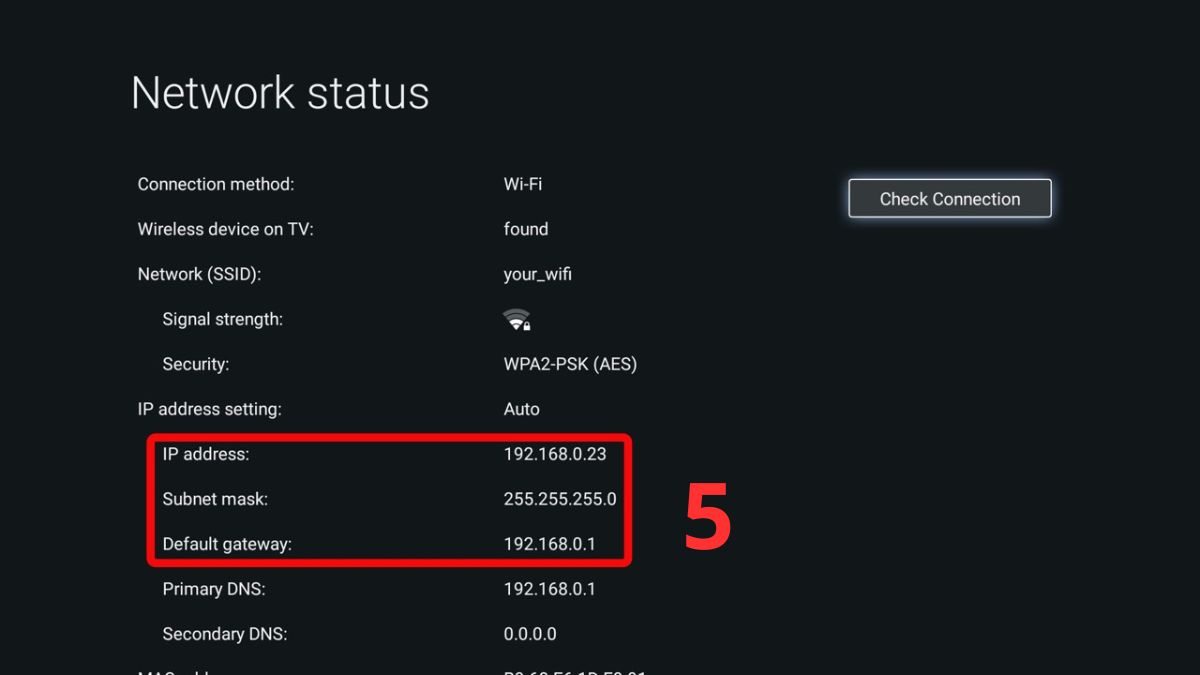Viewport: 1200px width, 675px height.
Task: Click the WPA2-PSK (AES) security value
Action: click(x=570, y=364)
